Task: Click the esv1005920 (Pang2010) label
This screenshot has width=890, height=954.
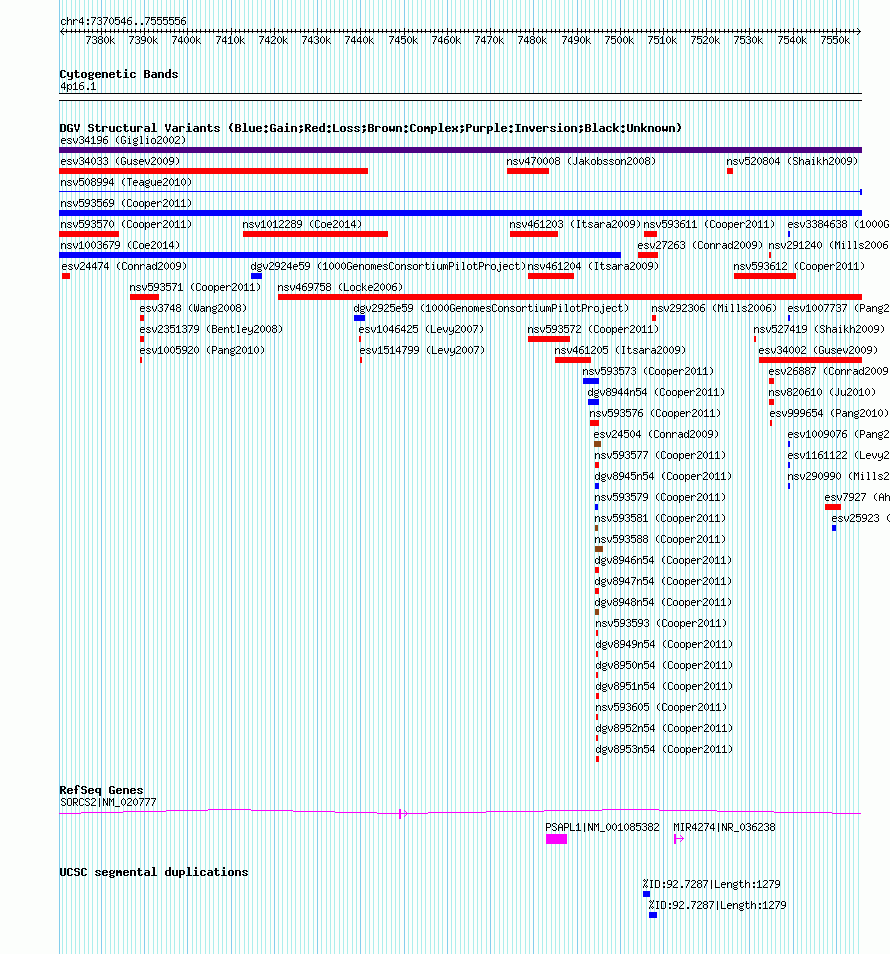Action: pos(202,350)
